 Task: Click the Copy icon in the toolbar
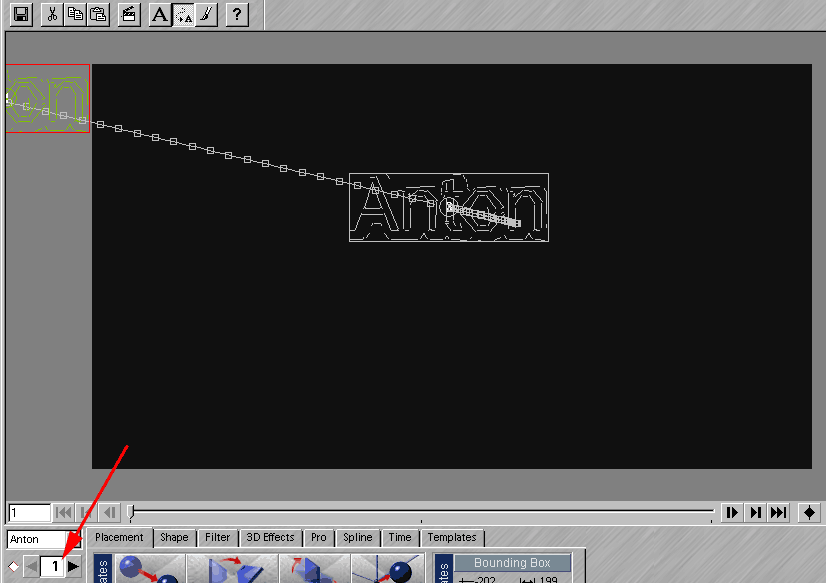[x=75, y=14]
